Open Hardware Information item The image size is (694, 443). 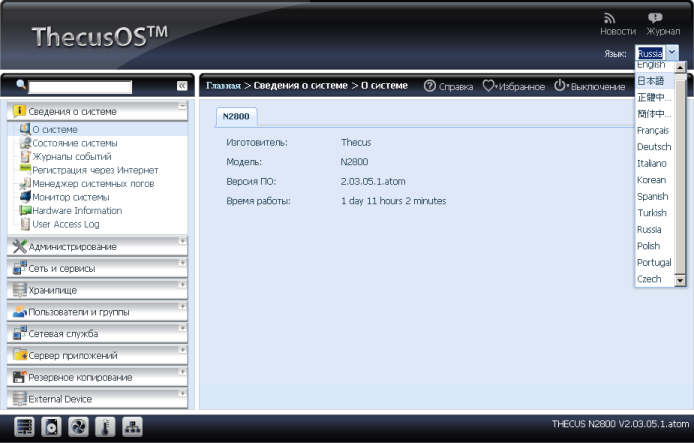pos(77,211)
